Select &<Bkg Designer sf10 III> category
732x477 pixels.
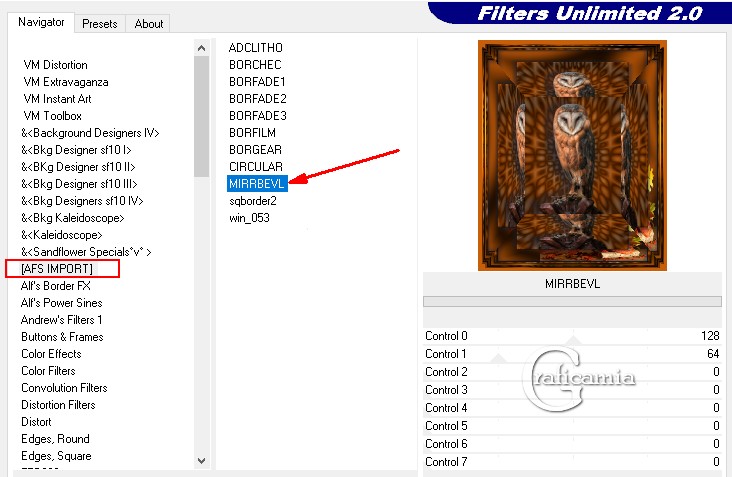[79, 184]
